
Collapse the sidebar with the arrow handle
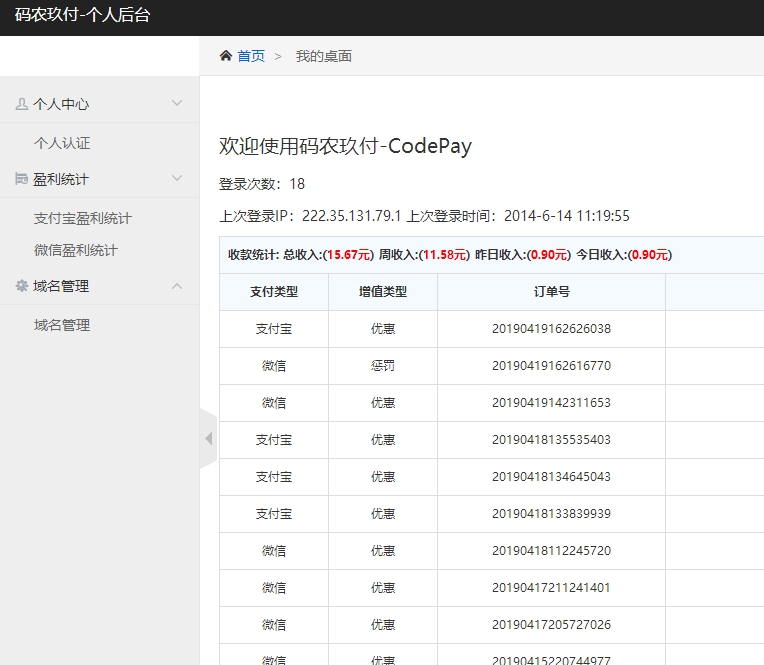tap(208, 439)
